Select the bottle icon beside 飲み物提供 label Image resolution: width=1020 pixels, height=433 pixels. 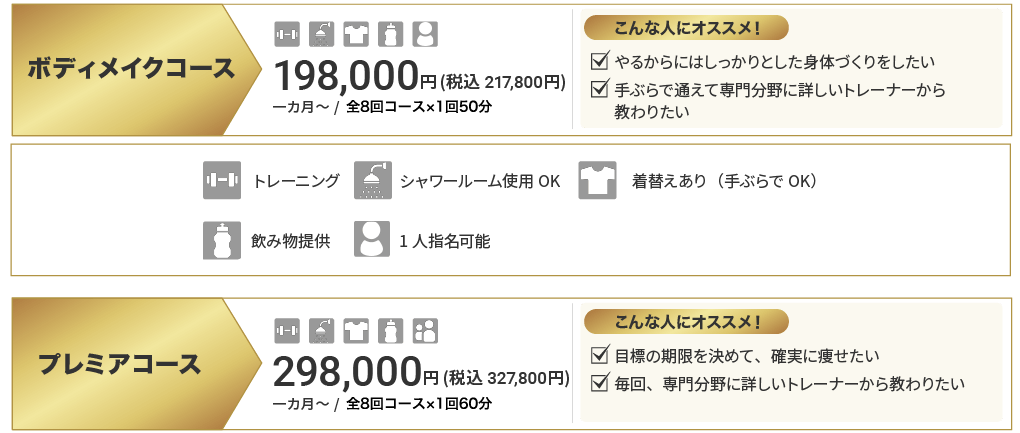click(x=222, y=240)
